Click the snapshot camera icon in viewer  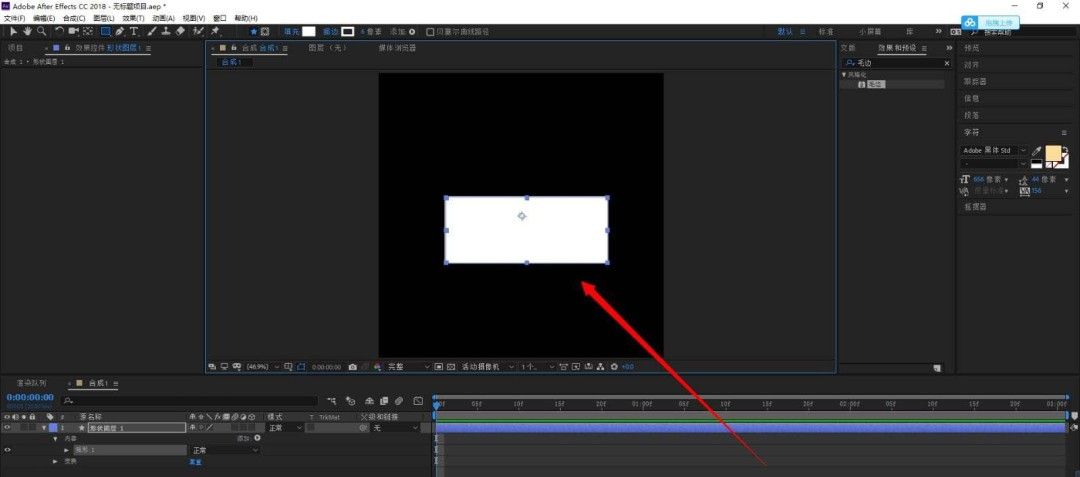352,367
